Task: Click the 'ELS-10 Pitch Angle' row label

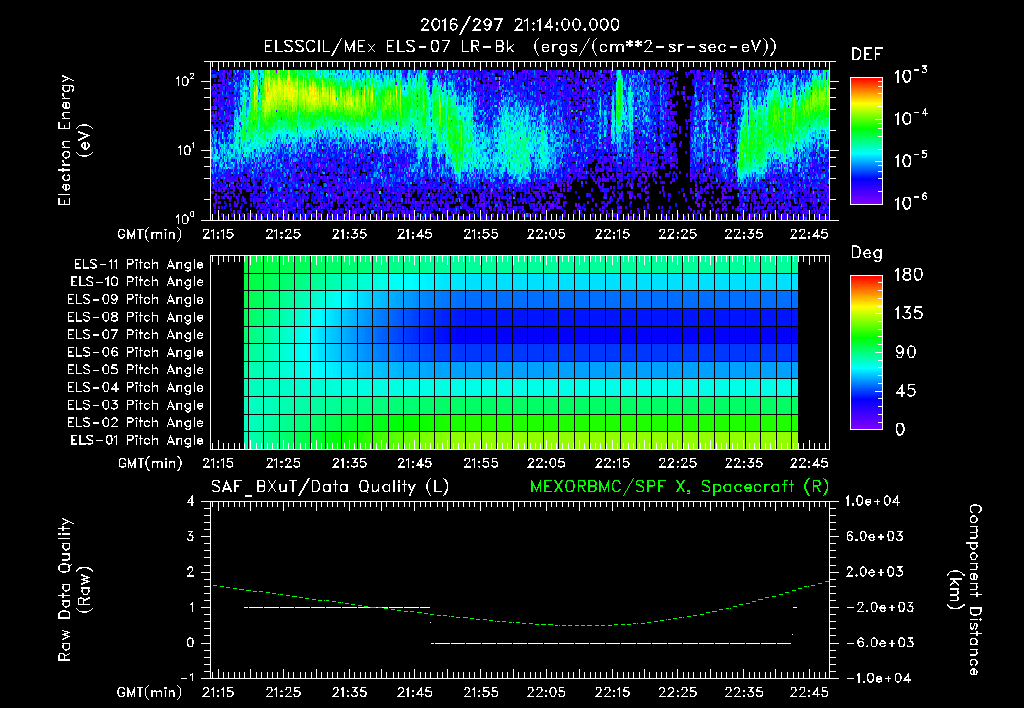Action: (x=137, y=282)
